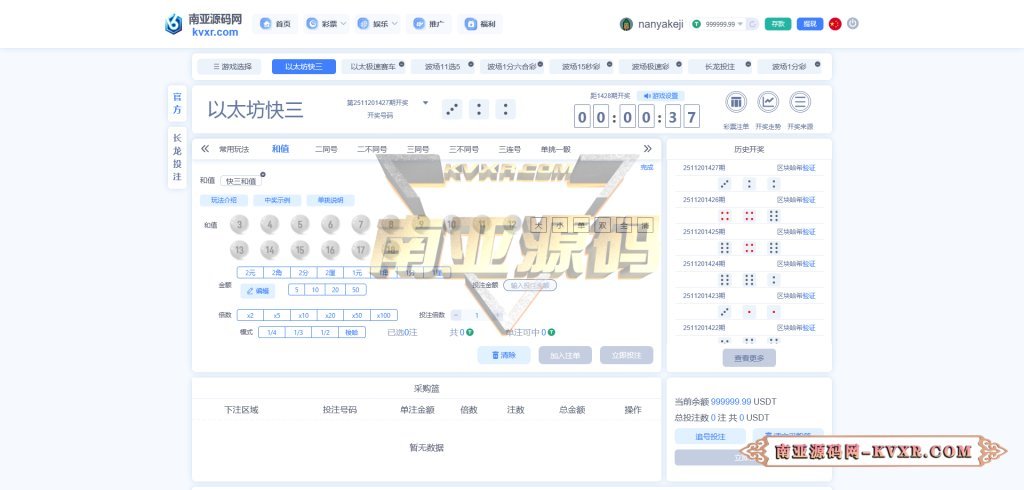The width and height of the screenshot is (1024, 490).
Task: Select the 快三和值 sub-play option
Action: (x=241, y=181)
